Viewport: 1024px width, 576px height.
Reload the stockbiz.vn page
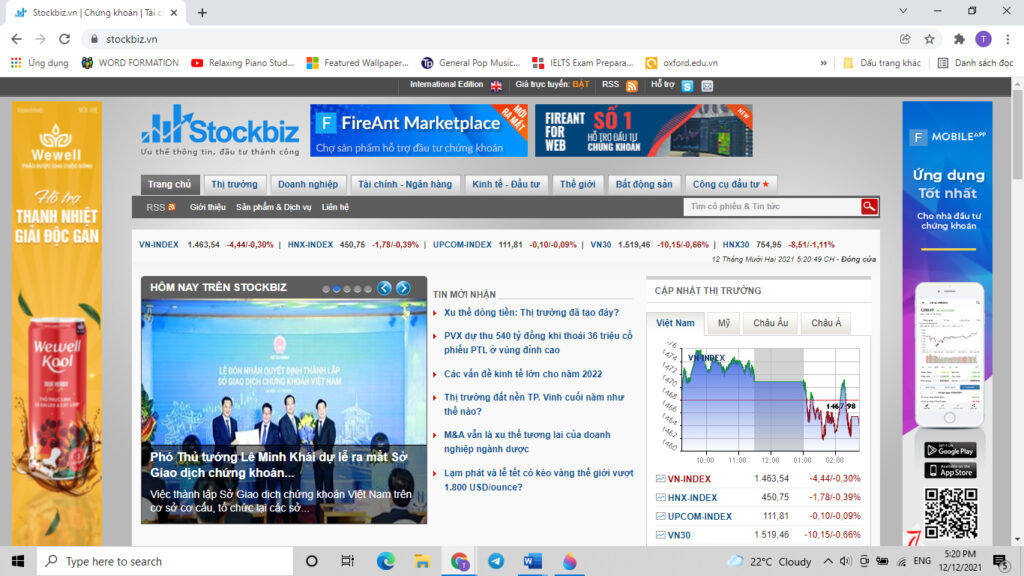(x=64, y=39)
